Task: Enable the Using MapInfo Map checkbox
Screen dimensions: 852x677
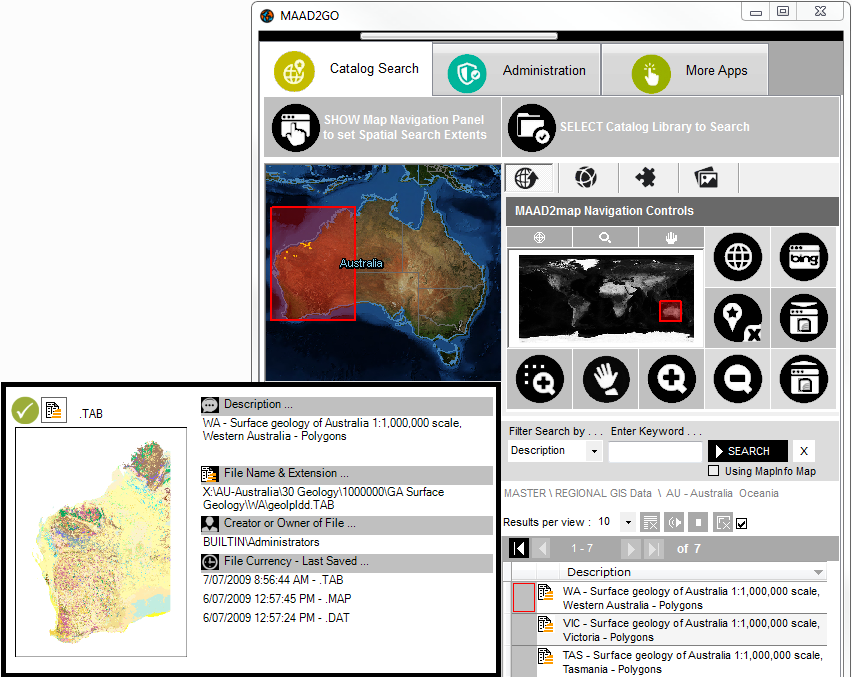Action: point(713,471)
